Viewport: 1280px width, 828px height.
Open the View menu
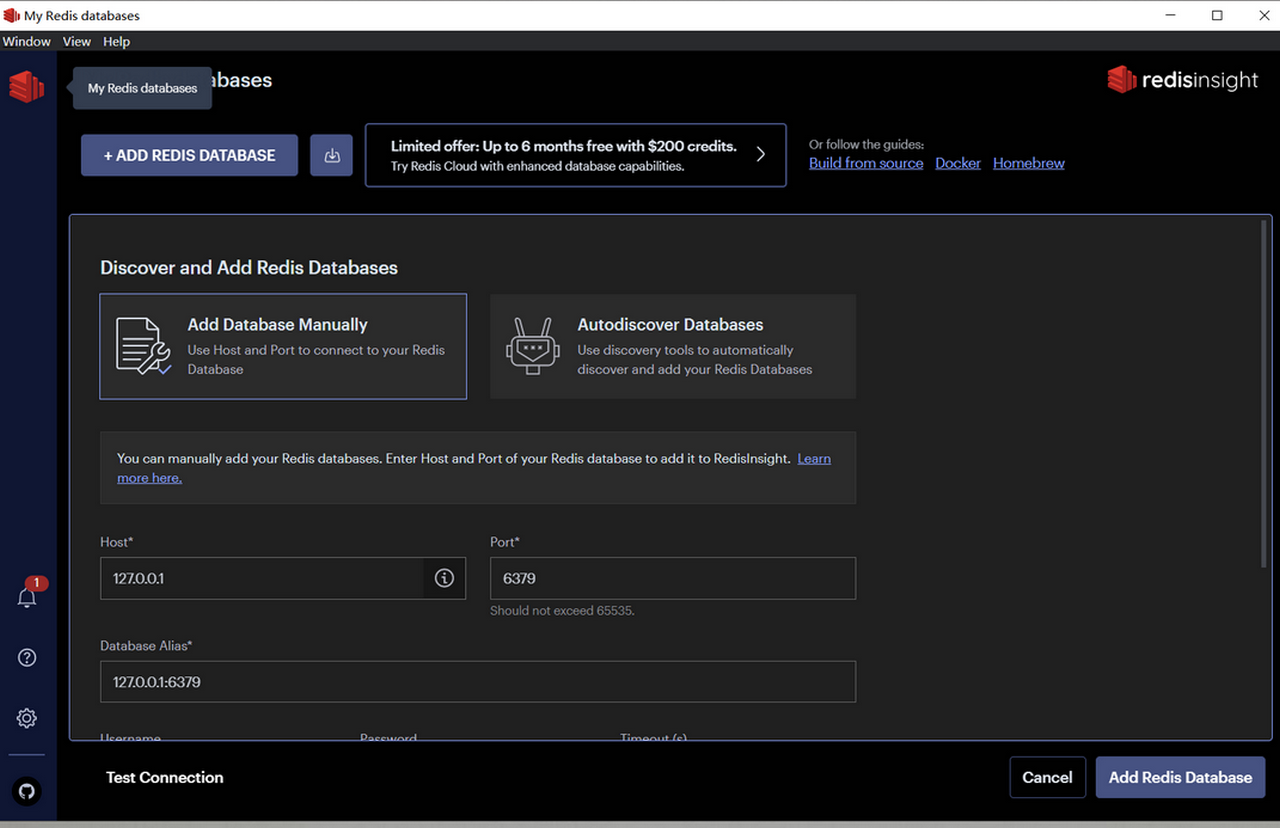tap(76, 41)
